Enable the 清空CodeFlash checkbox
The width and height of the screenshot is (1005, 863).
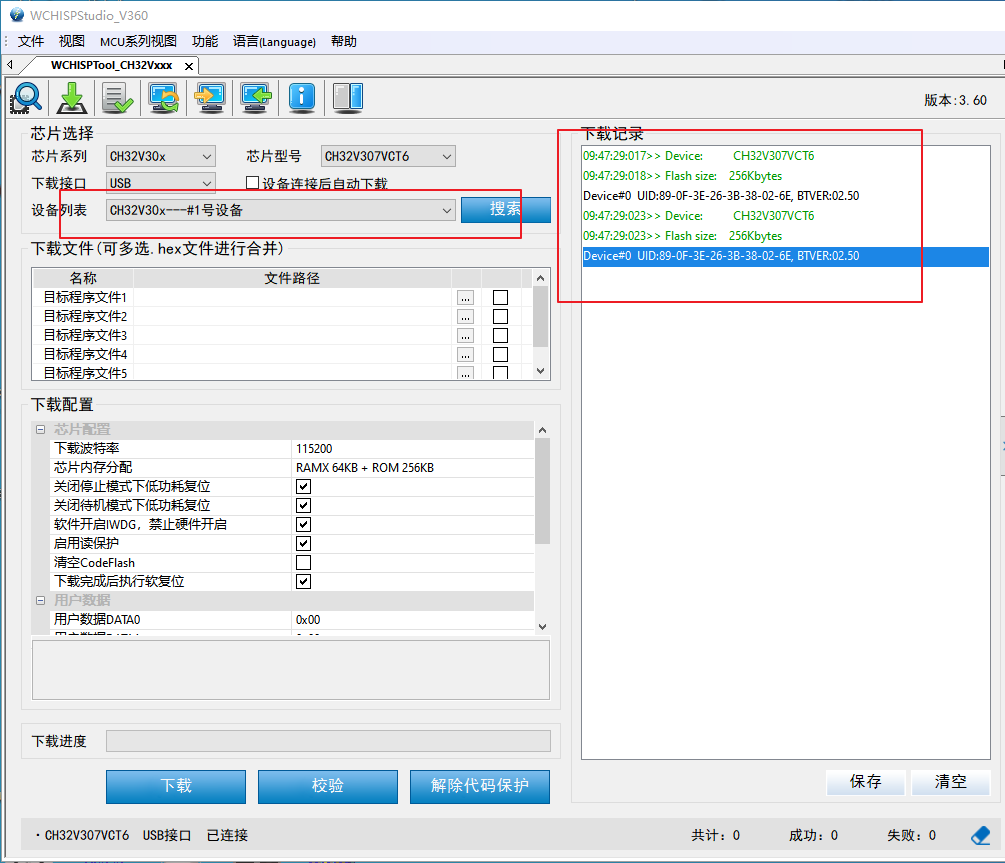coord(303,562)
